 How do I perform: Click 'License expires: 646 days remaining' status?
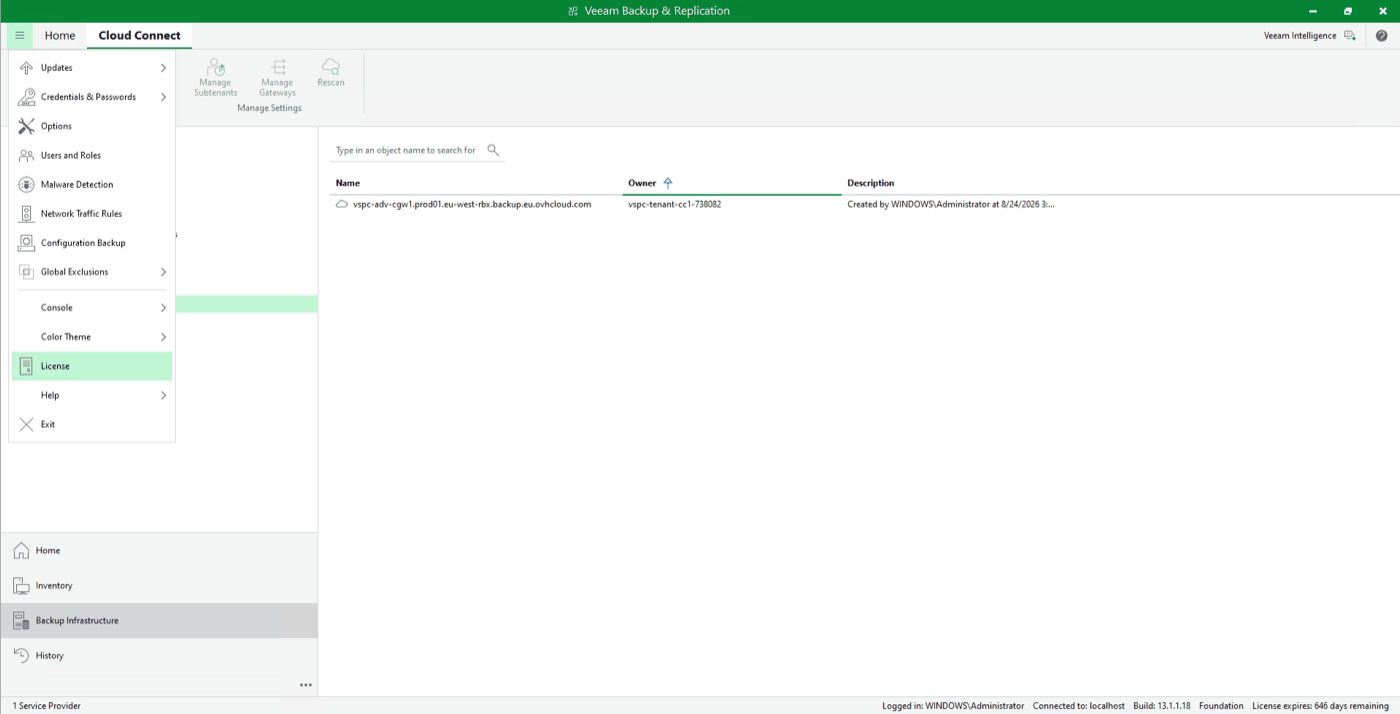[1320, 706]
